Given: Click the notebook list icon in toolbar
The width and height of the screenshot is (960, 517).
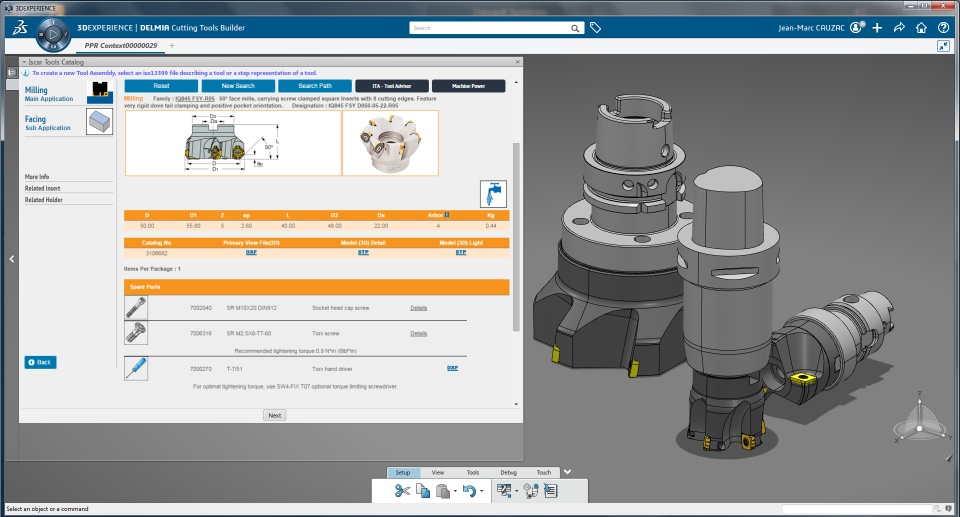Looking at the screenshot, I should (x=550, y=491).
